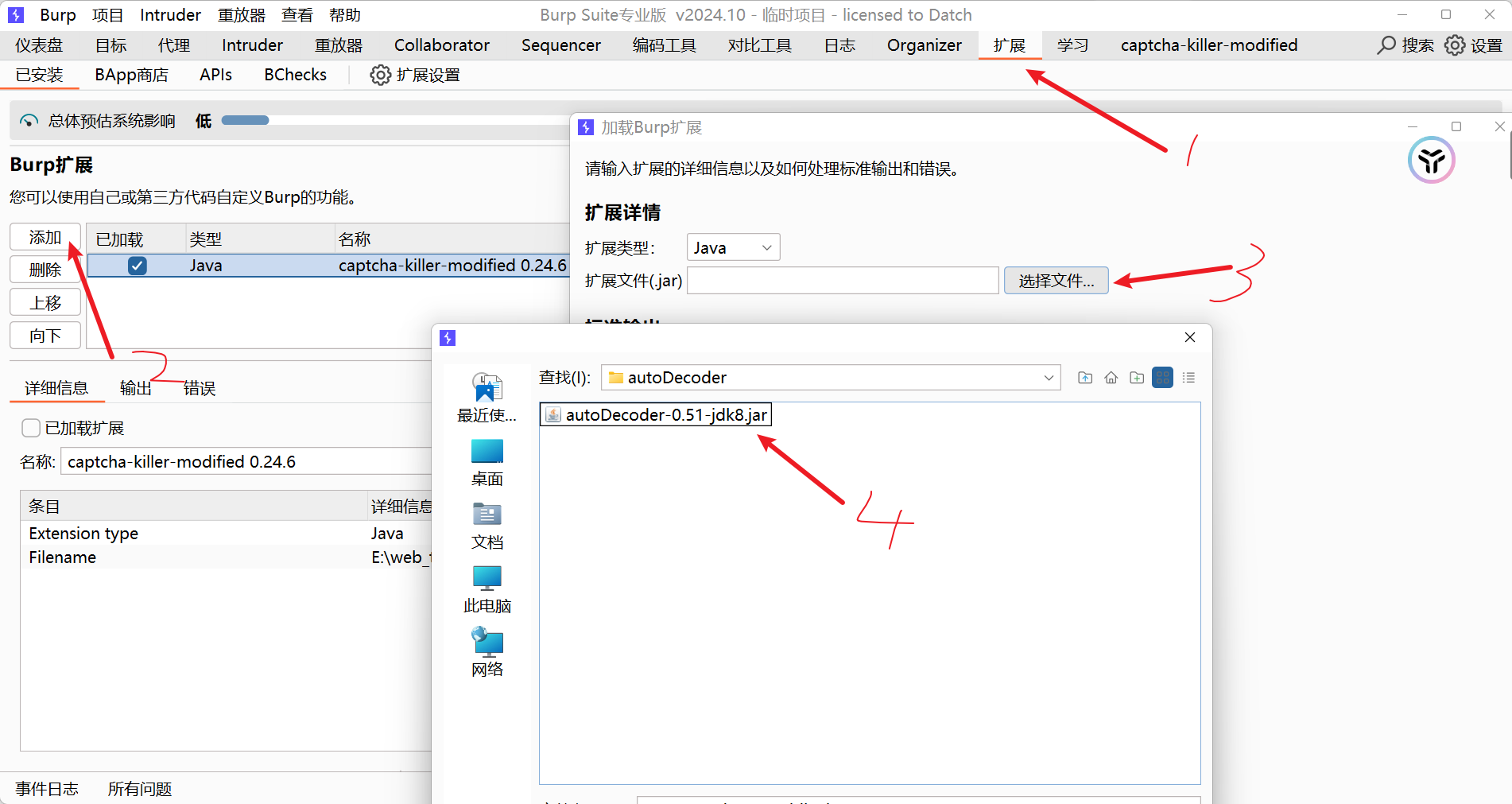Click the 扩展文件(.jar) path input field

click(x=843, y=280)
